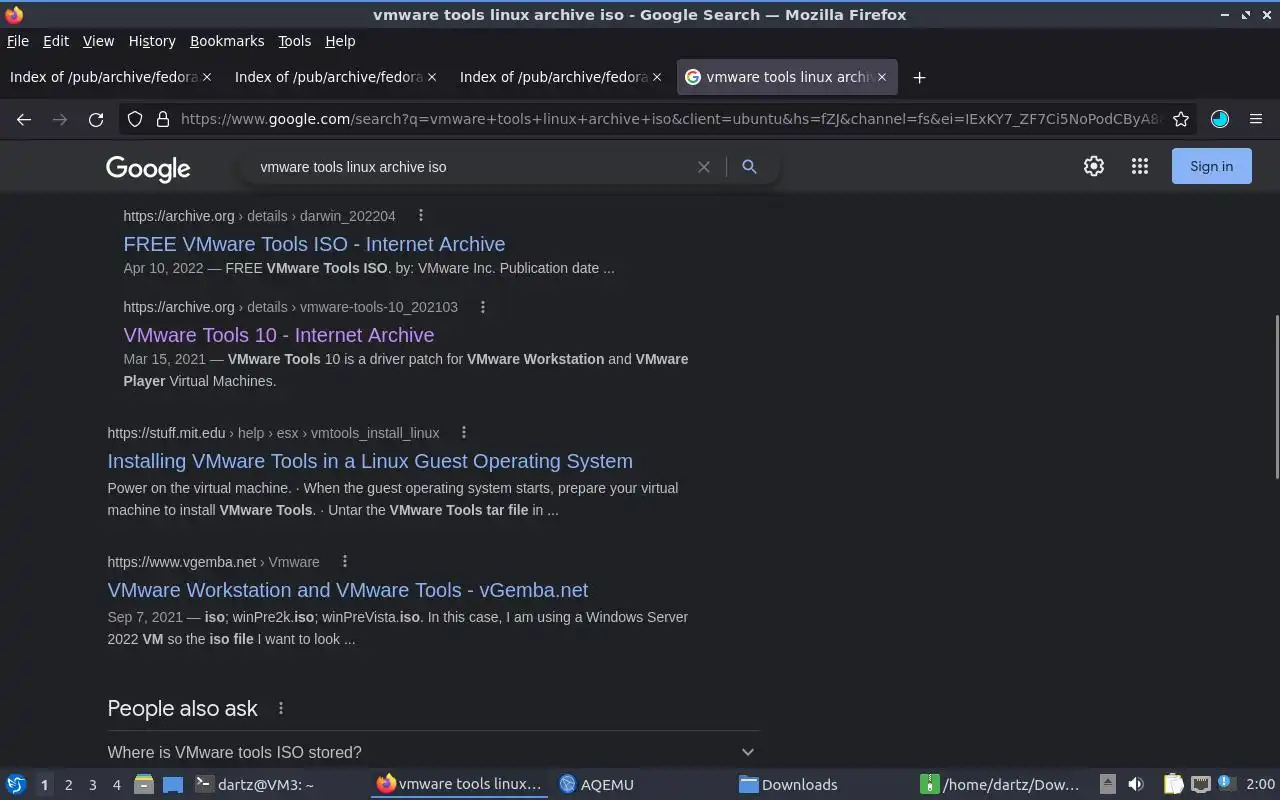
Task: Switch to workspace 2 on the taskbar
Action: [x=68, y=784]
